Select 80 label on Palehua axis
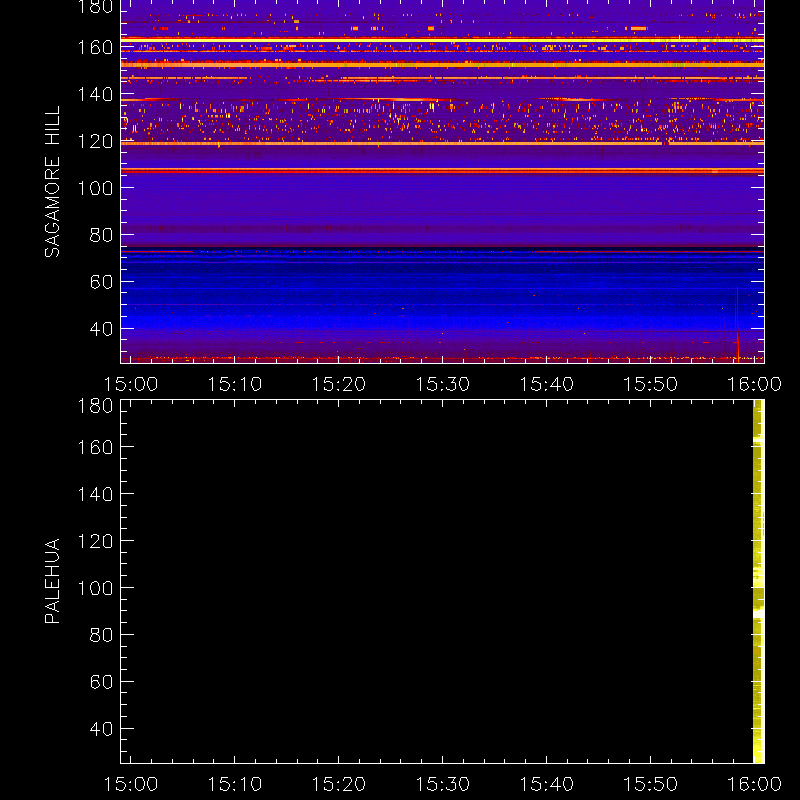 (101, 635)
